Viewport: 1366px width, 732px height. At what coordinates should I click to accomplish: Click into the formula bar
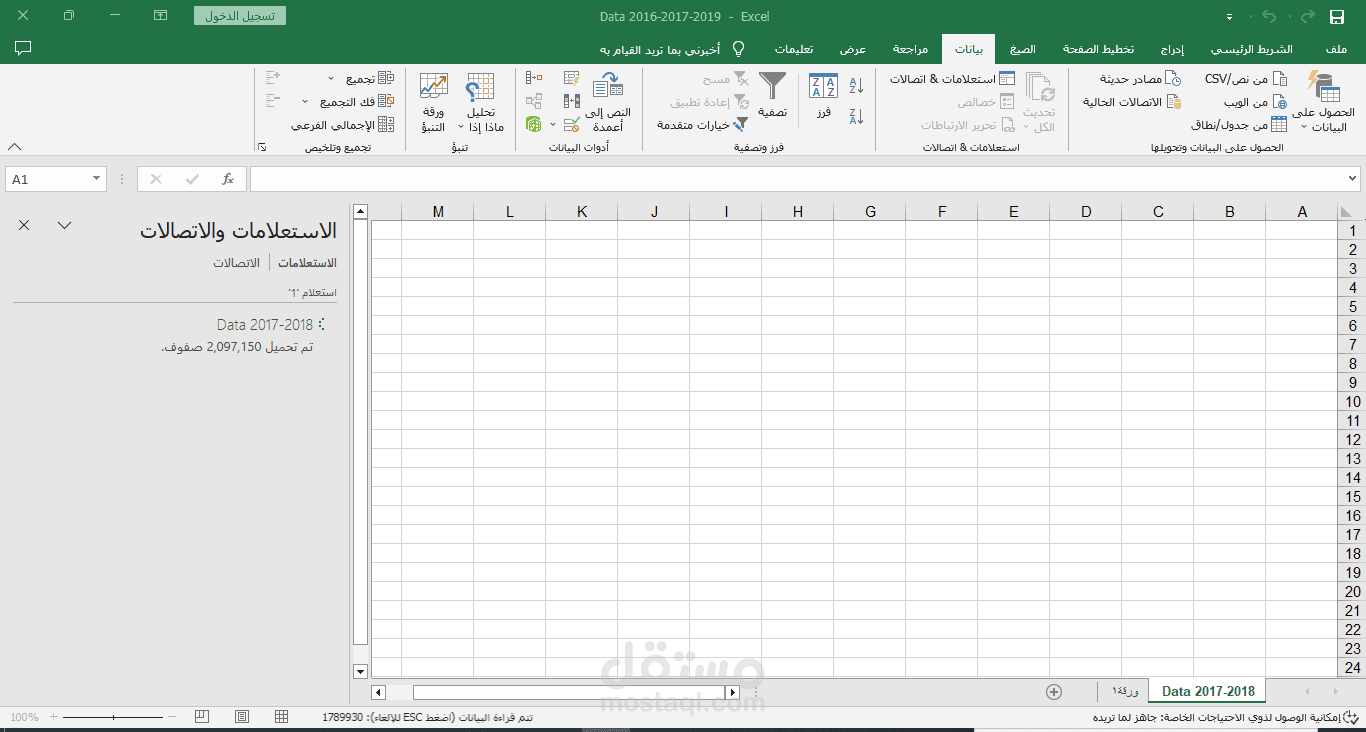[x=796, y=179]
